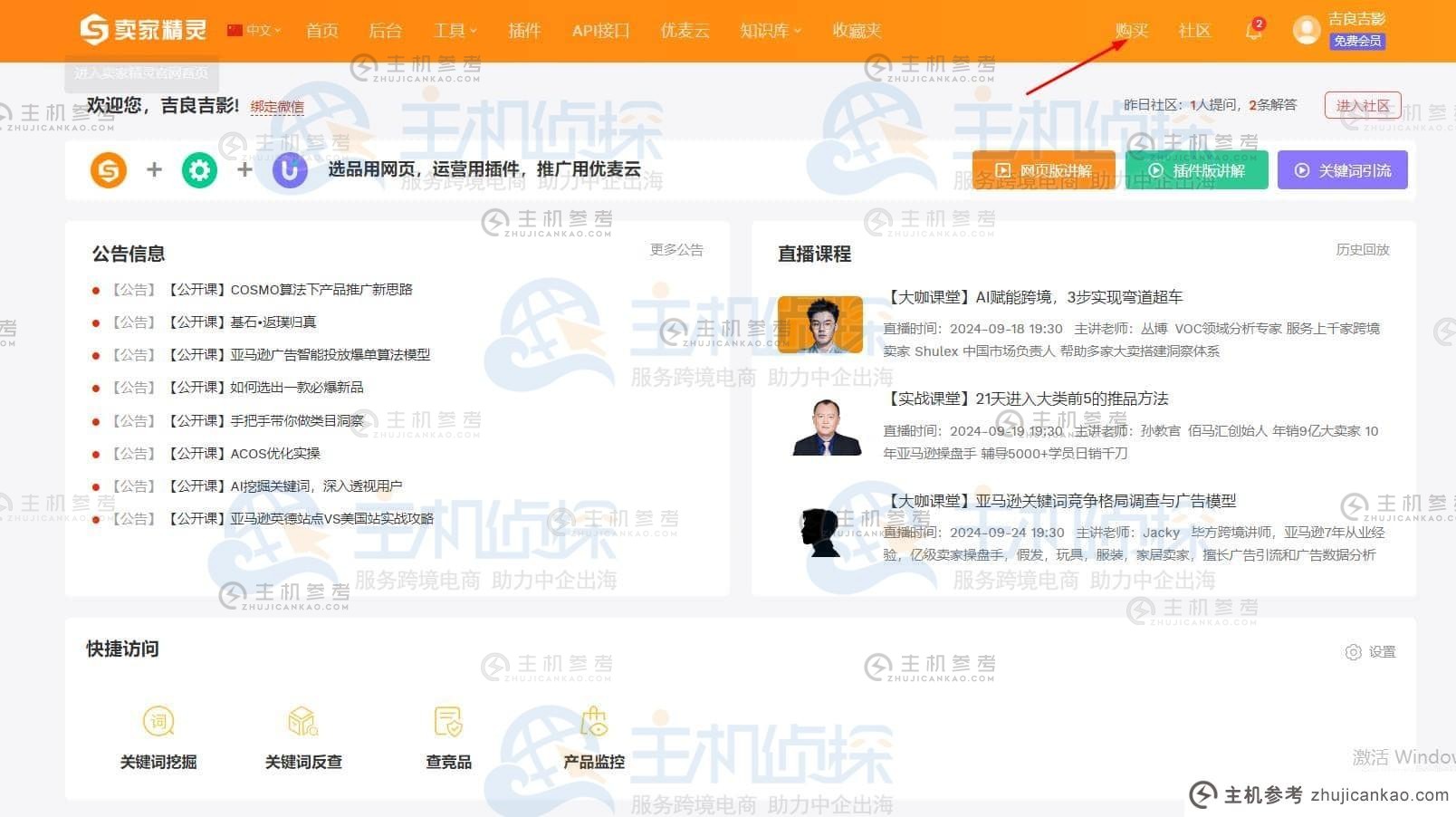Image resolution: width=1456 pixels, height=817 pixels.
Task: Click the 丛博 lecturer thumbnail
Action: tap(820, 324)
